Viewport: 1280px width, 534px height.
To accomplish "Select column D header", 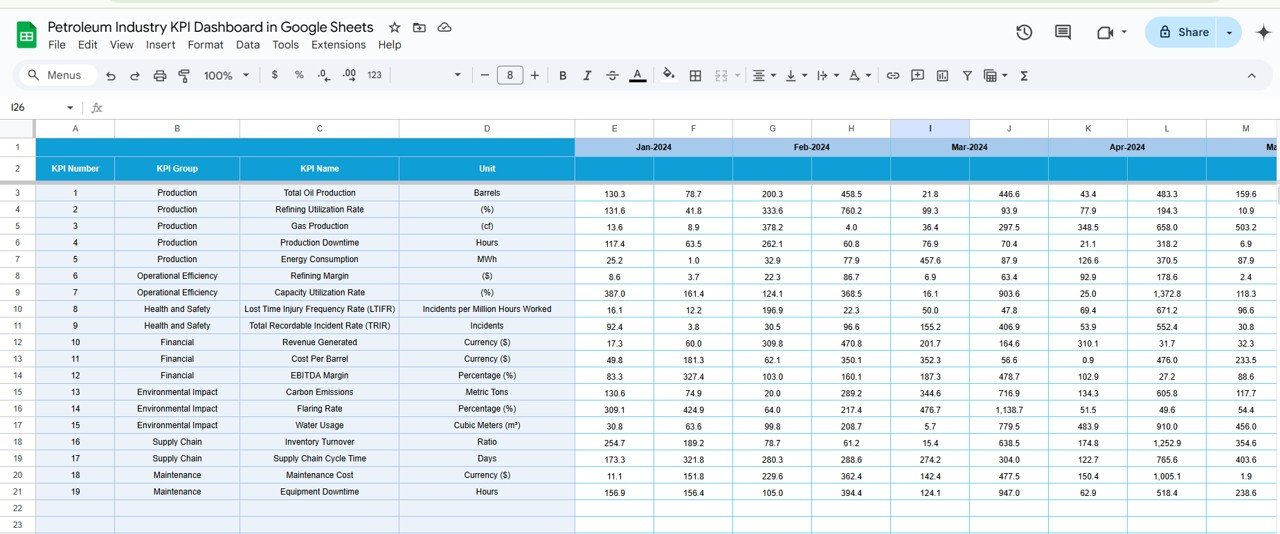I will pos(487,128).
